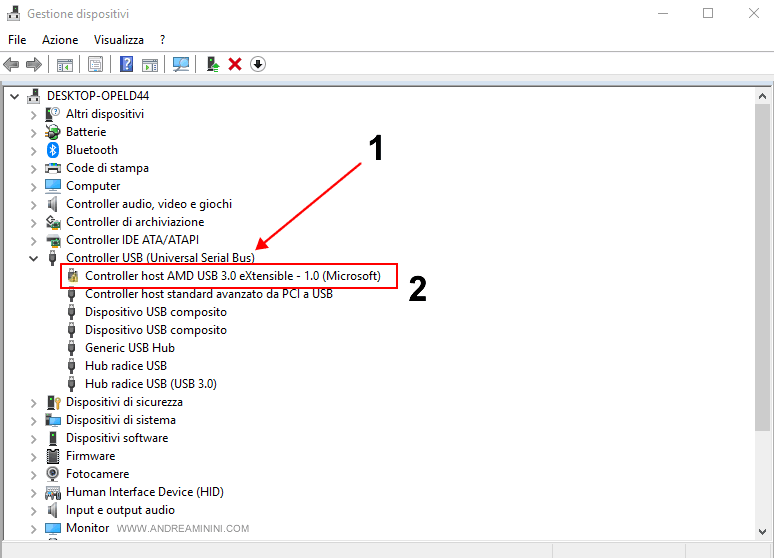Click the blue Help toolbar icon
Screen dimensions: 774x558
pos(127,64)
